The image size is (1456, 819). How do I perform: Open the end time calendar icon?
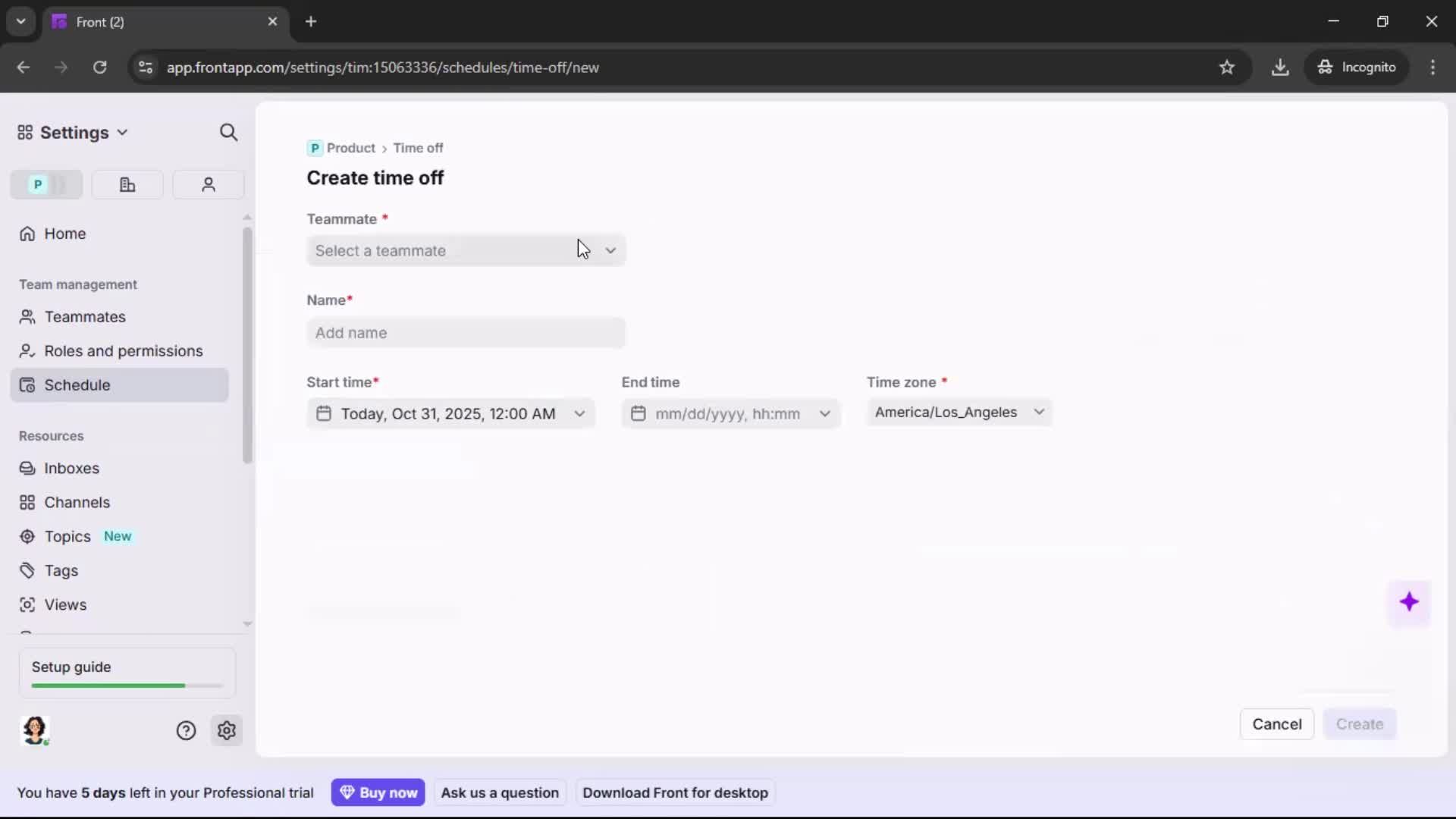639,413
